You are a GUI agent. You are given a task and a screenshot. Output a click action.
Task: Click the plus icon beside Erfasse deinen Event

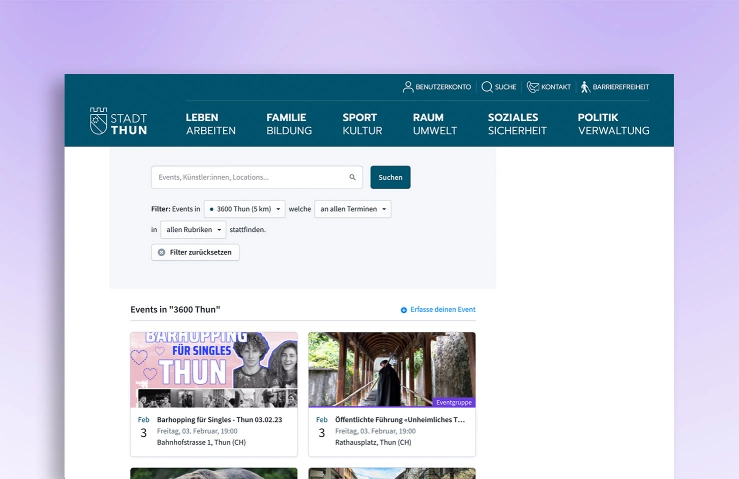point(404,310)
